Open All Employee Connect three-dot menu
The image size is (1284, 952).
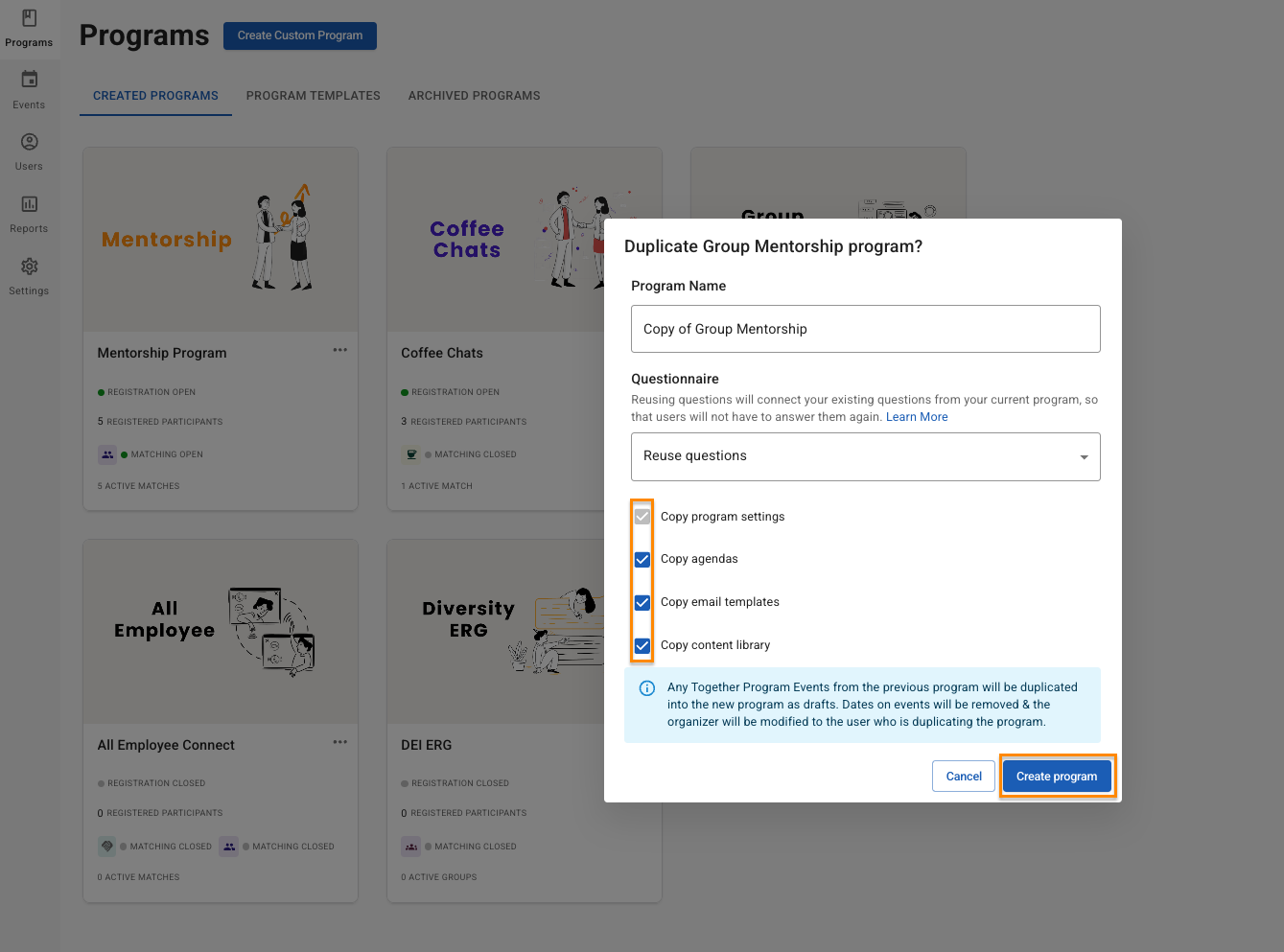(339, 742)
